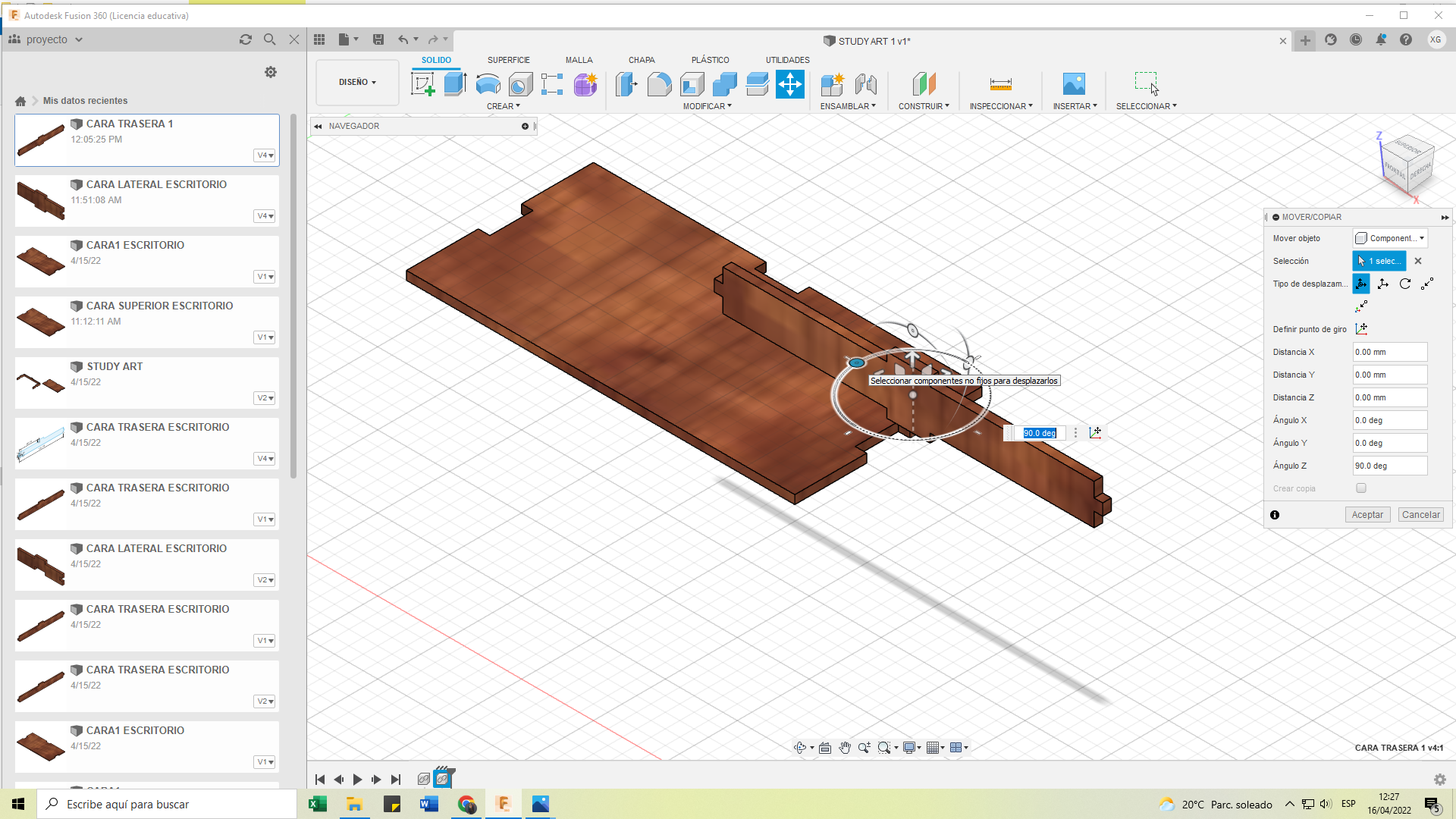The image size is (1456, 819).
Task: Click the Ángulo Z input field
Action: click(x=1389, y=466)
